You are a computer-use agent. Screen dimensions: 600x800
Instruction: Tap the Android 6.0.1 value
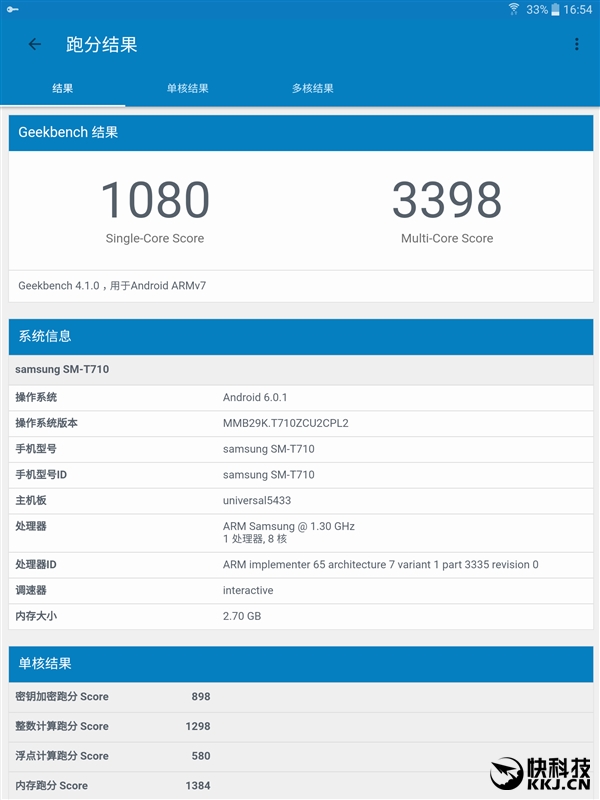tap(255, 397)
